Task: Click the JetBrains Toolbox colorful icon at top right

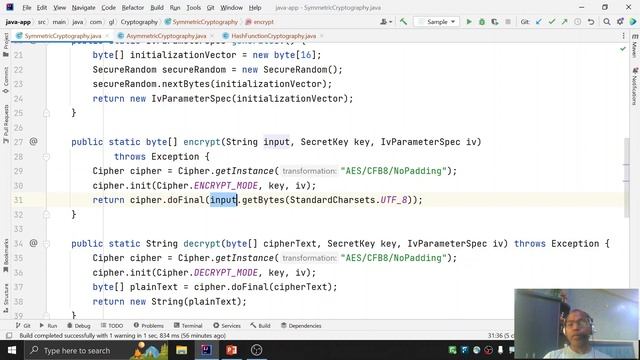Action: 633,22
